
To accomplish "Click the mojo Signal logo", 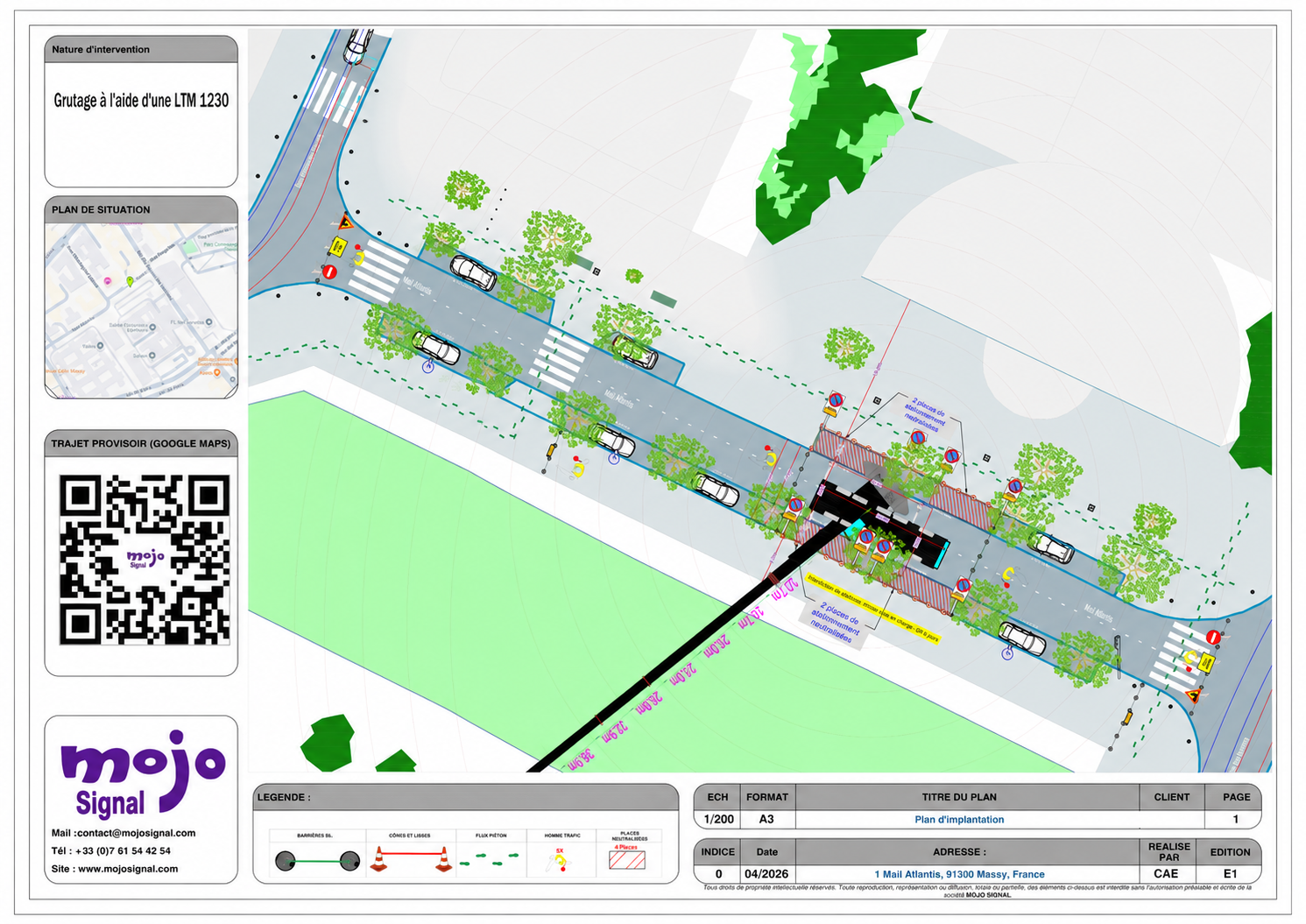I will click(142, 773).
